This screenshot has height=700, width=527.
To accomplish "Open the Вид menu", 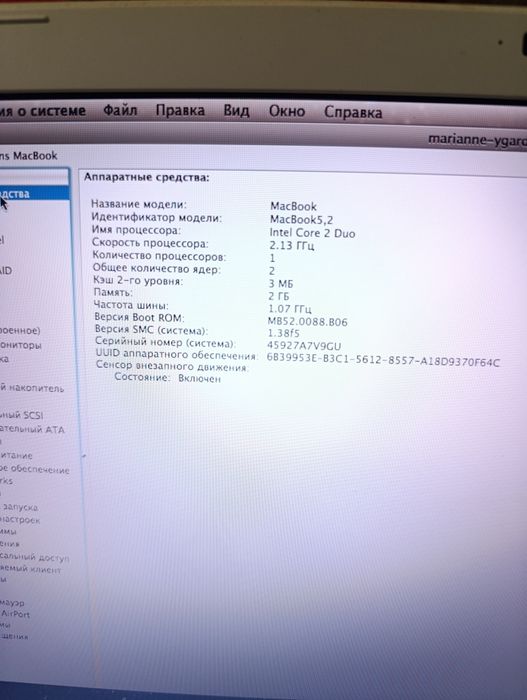I will pyautogui.click(x=236, y=111).
